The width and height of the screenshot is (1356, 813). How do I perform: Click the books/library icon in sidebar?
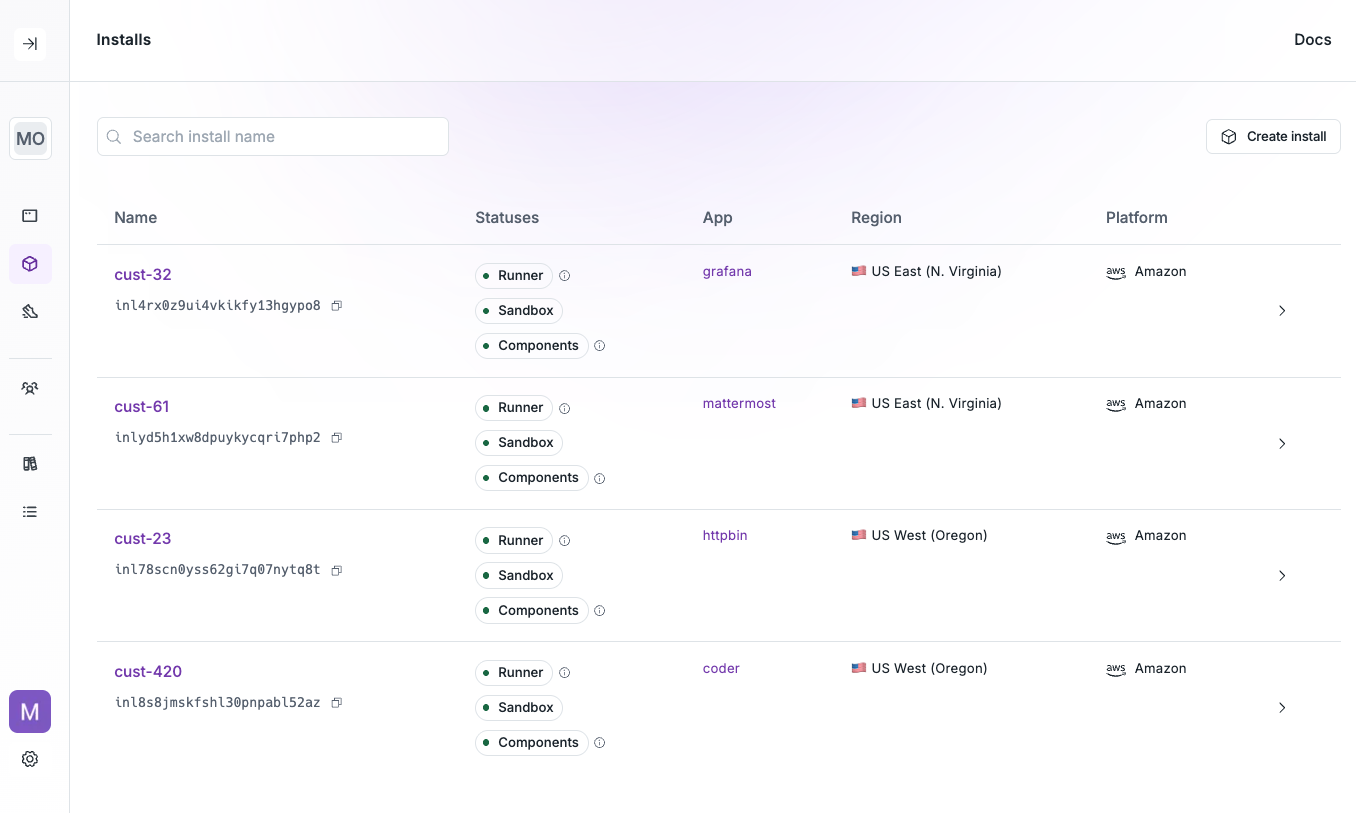pos(30,463)
